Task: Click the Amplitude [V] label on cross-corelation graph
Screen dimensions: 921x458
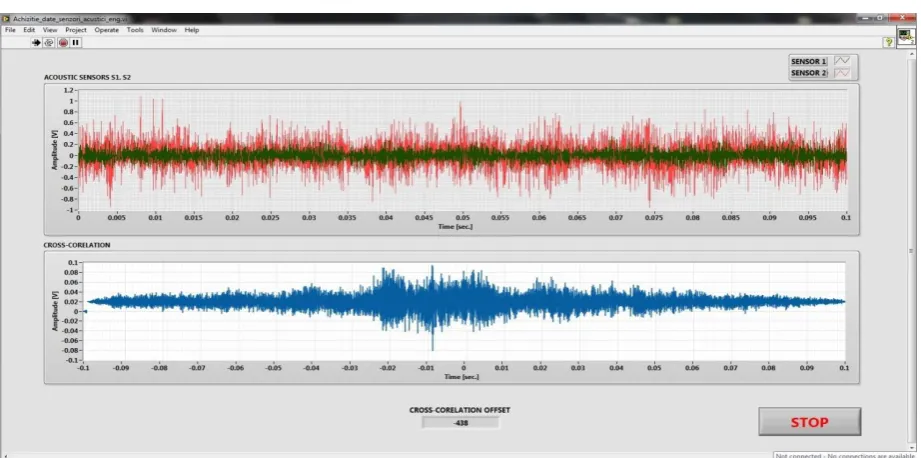Action: (x=55, y=310)
